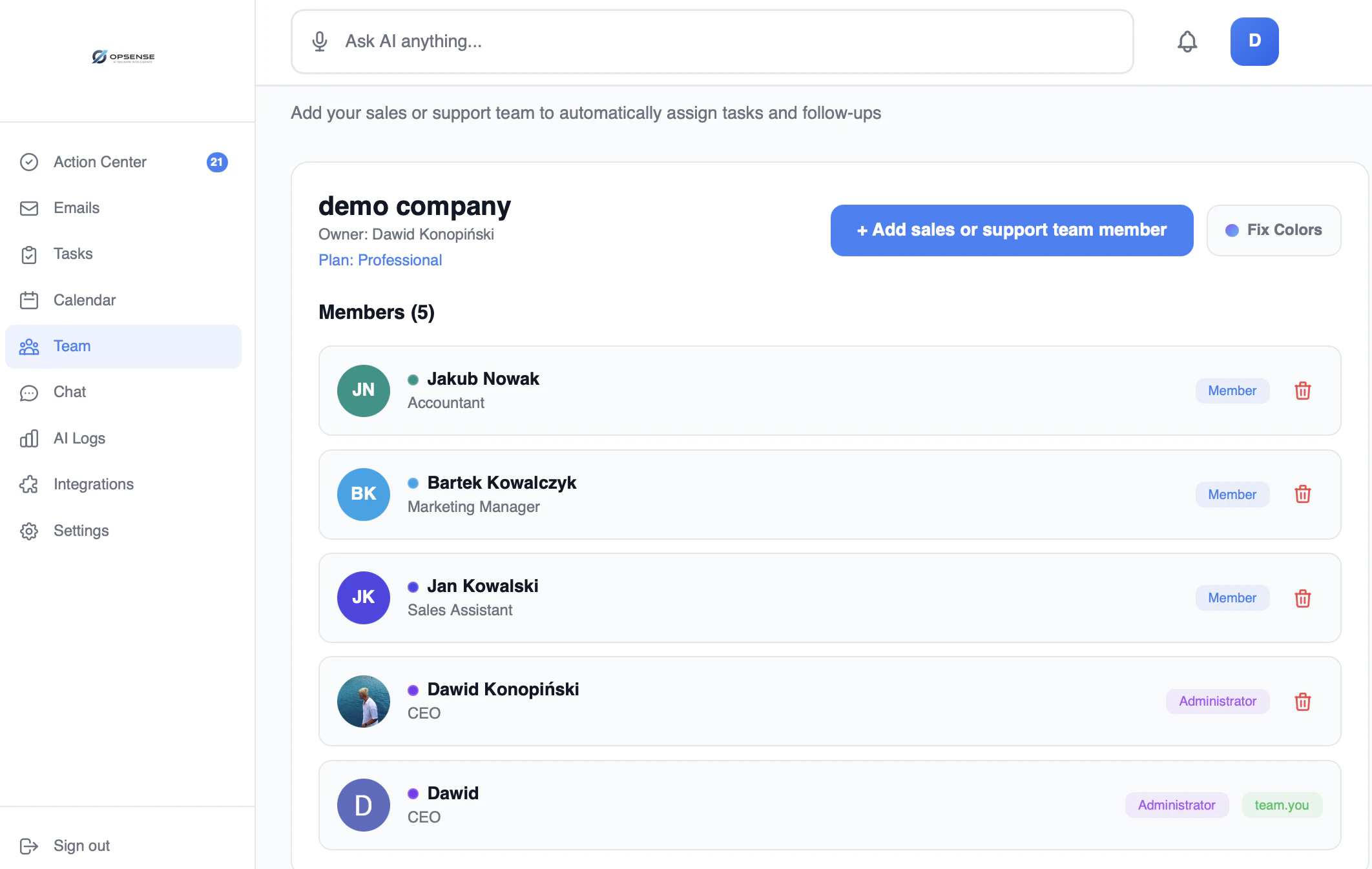The height and width of the screenshot is (869, 1372).
Task: Click the microphone icon in search bar
Action: tap(320, 41)
